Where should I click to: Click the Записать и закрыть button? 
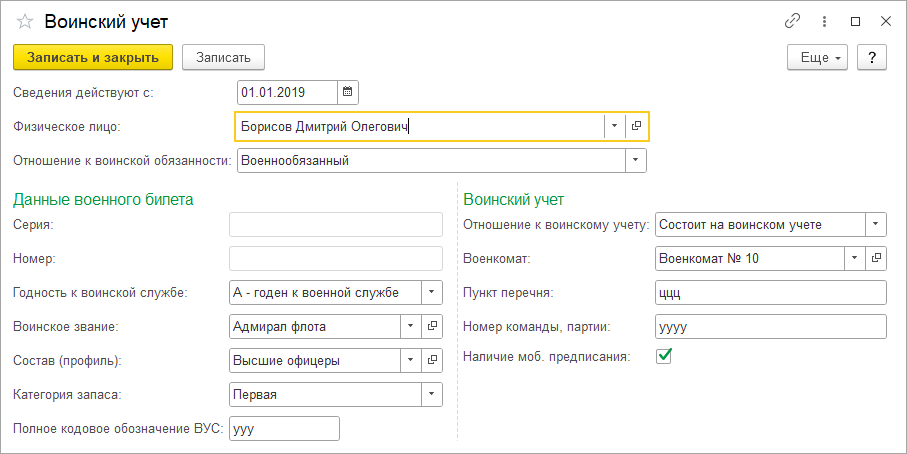tap(93, 58)
